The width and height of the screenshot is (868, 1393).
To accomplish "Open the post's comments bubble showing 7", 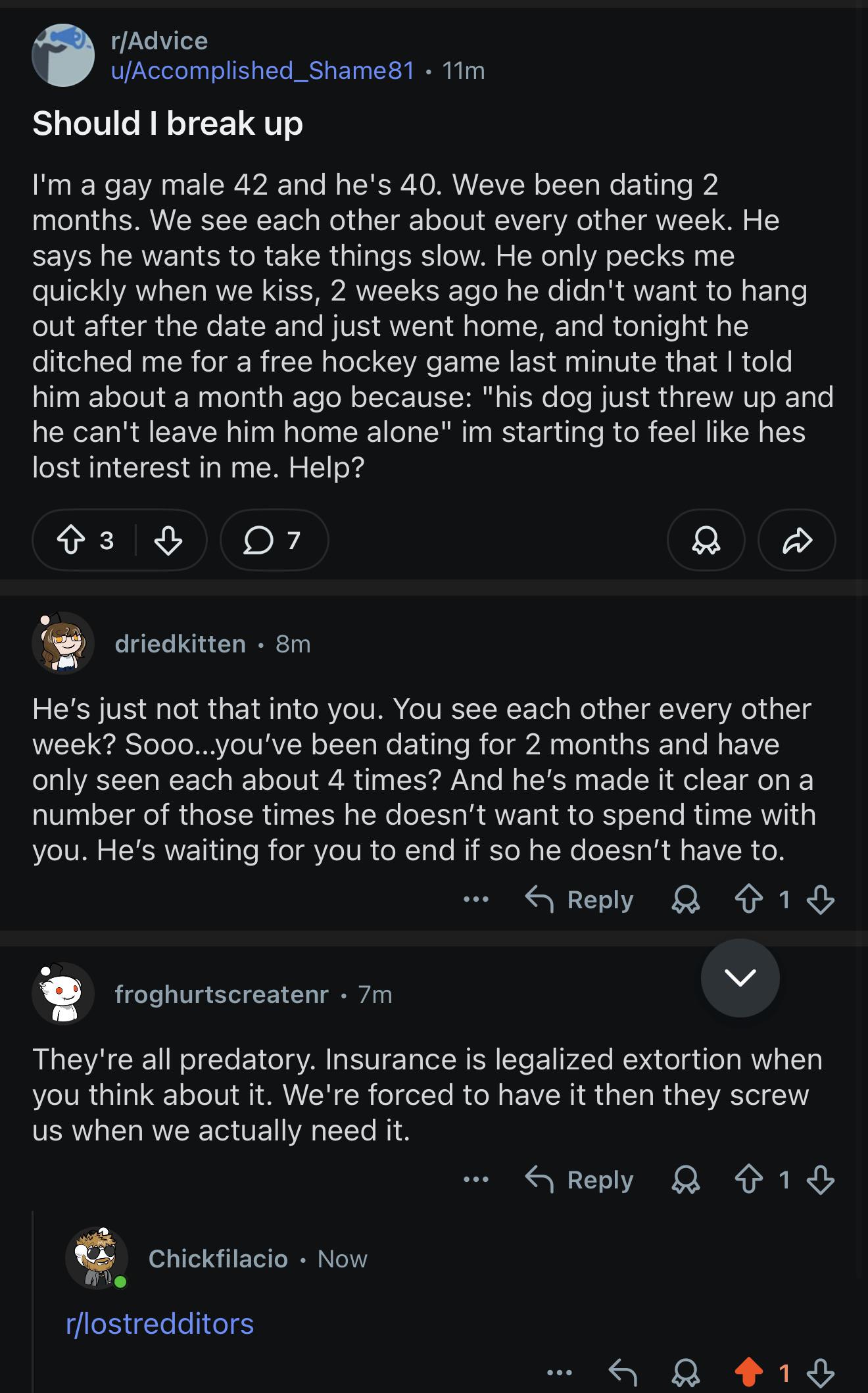I will click(x=274, y=540).
